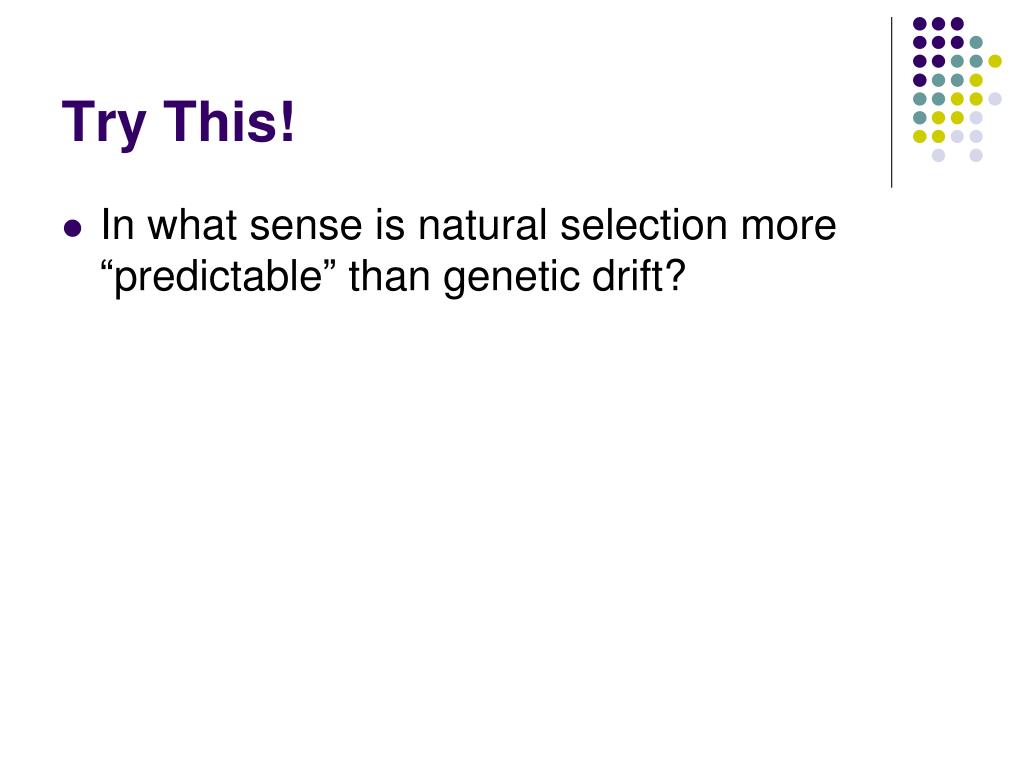Click the word "more" ending the first line
Image resolution: width=1024 pixels, height=768 pixels.
(788, 226)
